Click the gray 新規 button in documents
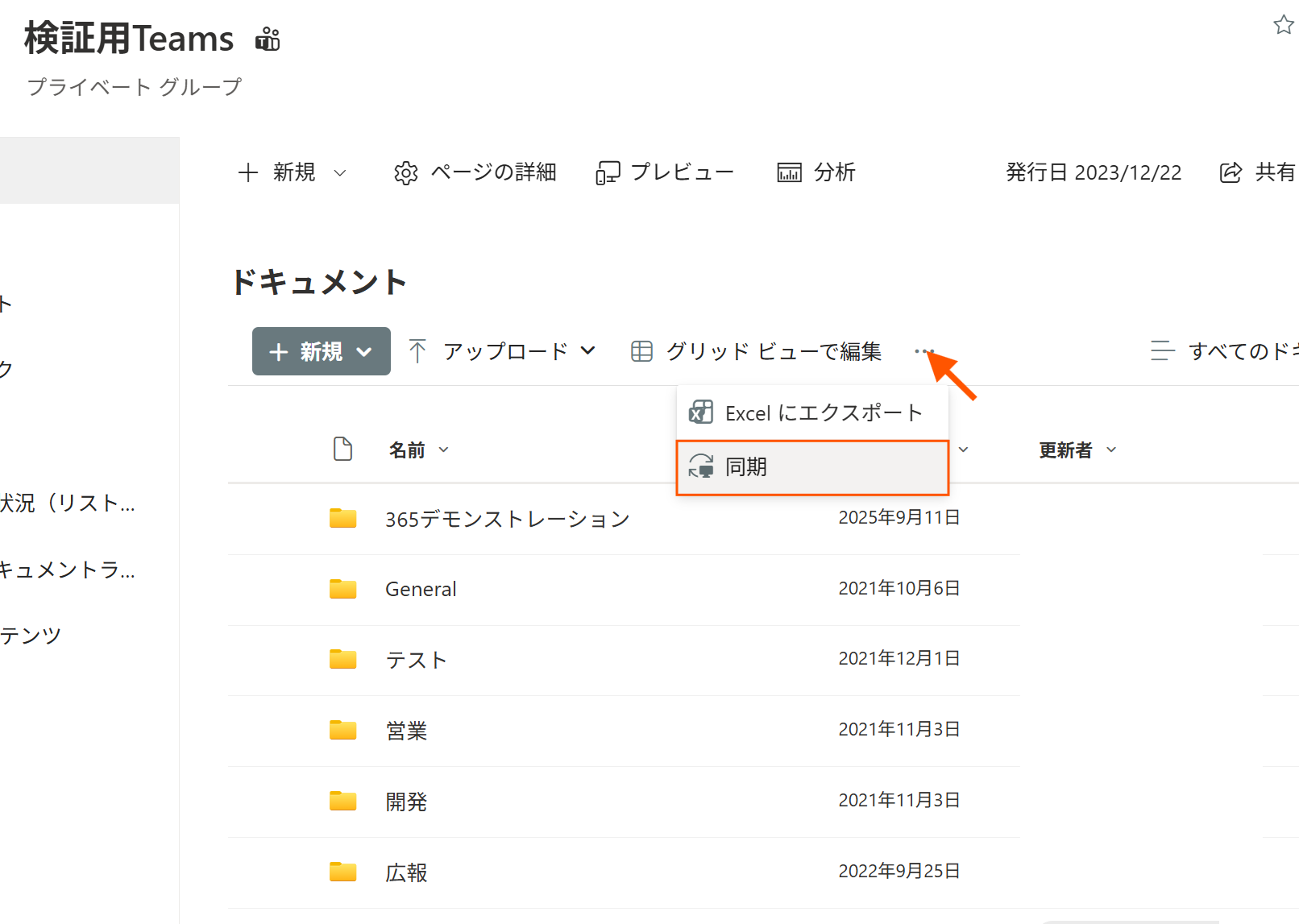The height and width of the screenshot is (924, 1299). click(321, 351)
